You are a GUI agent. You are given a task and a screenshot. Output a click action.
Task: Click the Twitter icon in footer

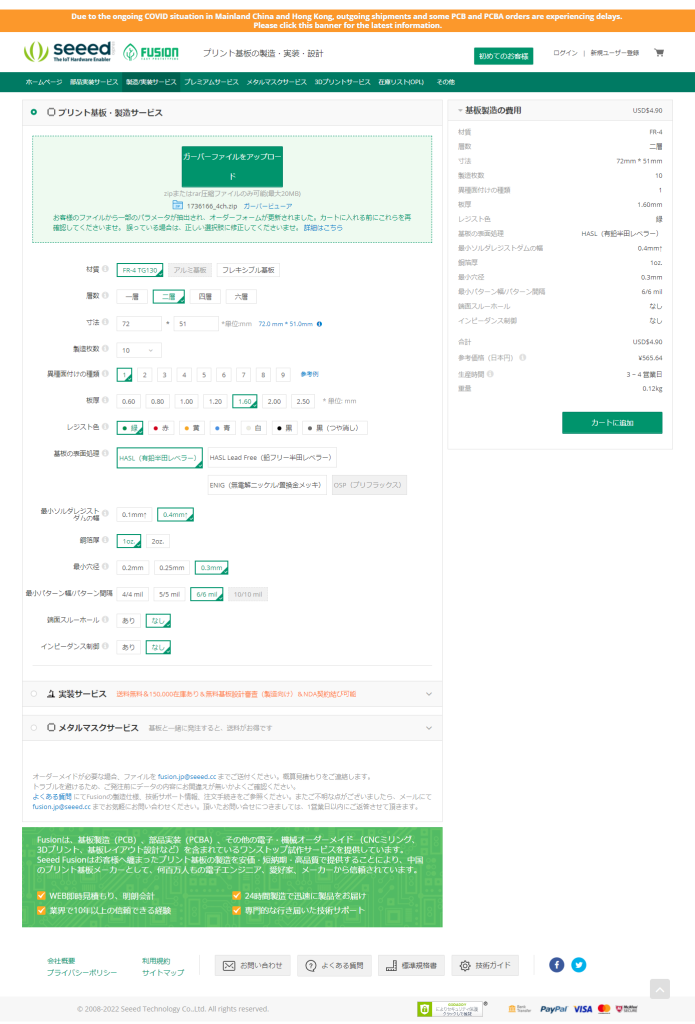pos(578,965)
